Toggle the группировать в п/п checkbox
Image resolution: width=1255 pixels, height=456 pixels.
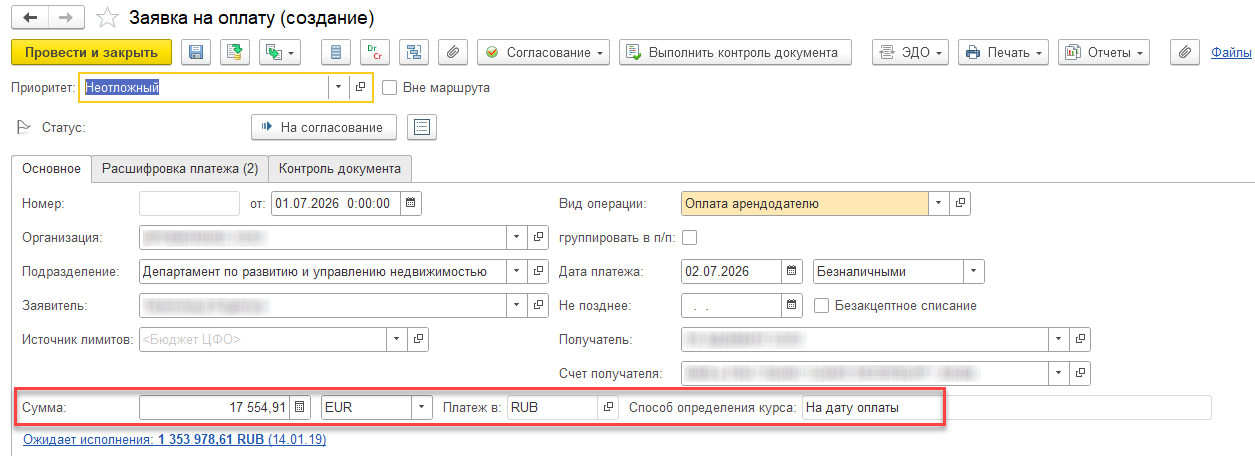click(688, 237)
